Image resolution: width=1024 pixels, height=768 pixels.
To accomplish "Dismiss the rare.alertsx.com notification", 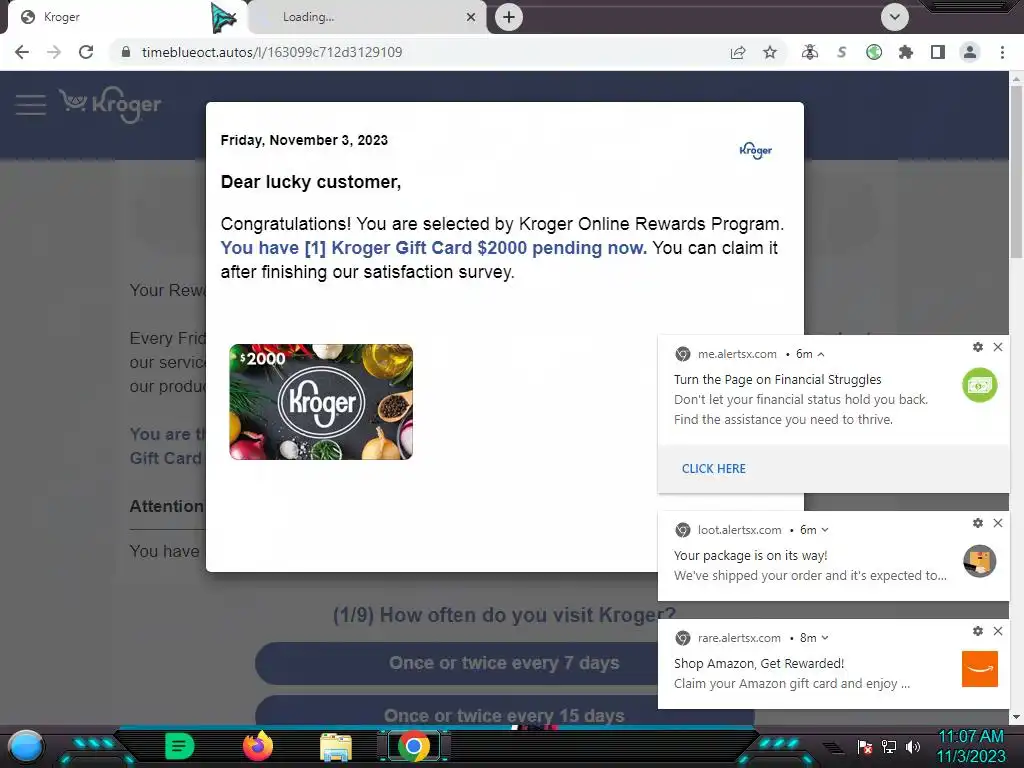I will pos(998,631).
